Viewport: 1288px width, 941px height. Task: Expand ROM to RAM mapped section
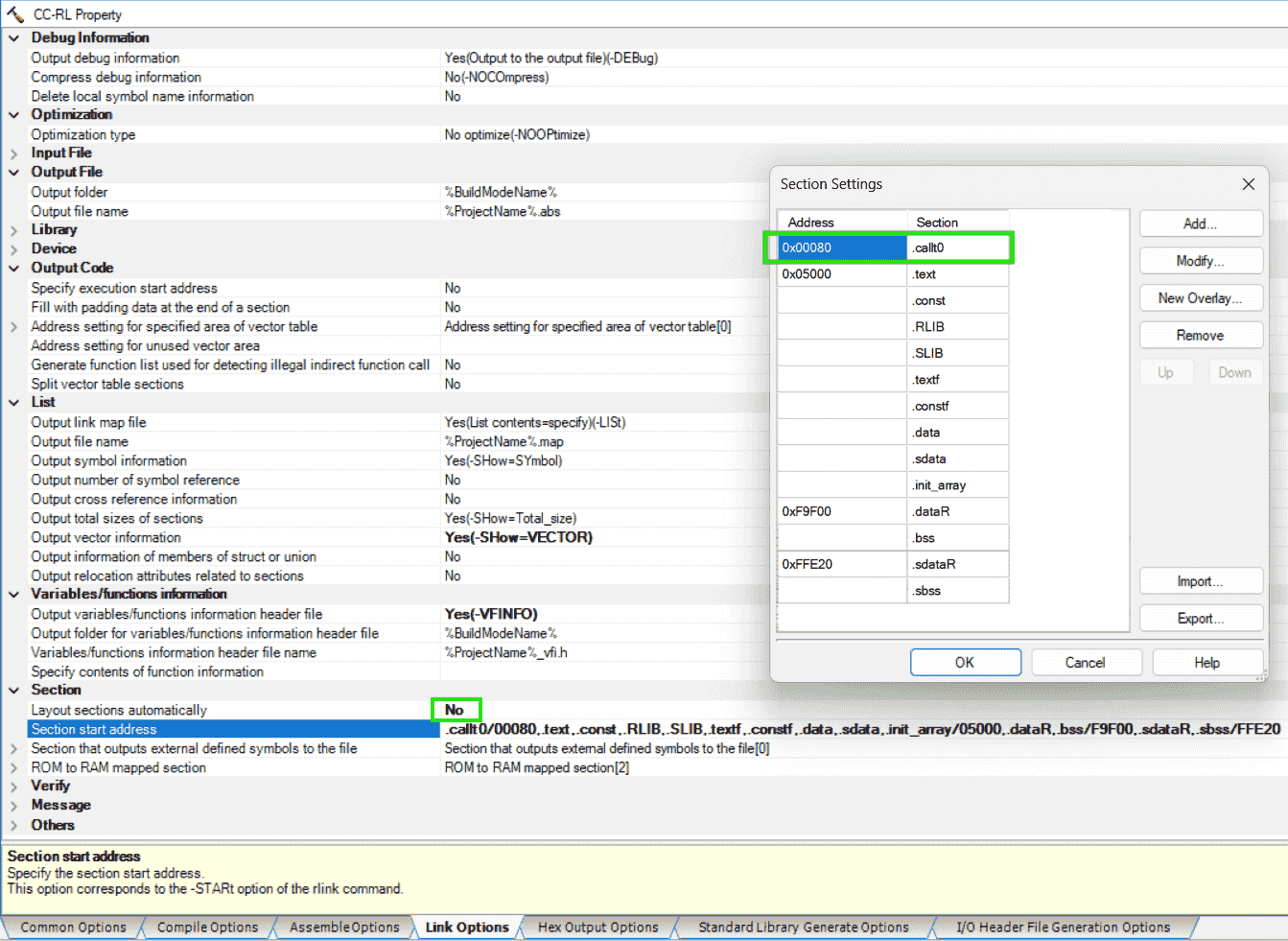(x=14, y=767)
